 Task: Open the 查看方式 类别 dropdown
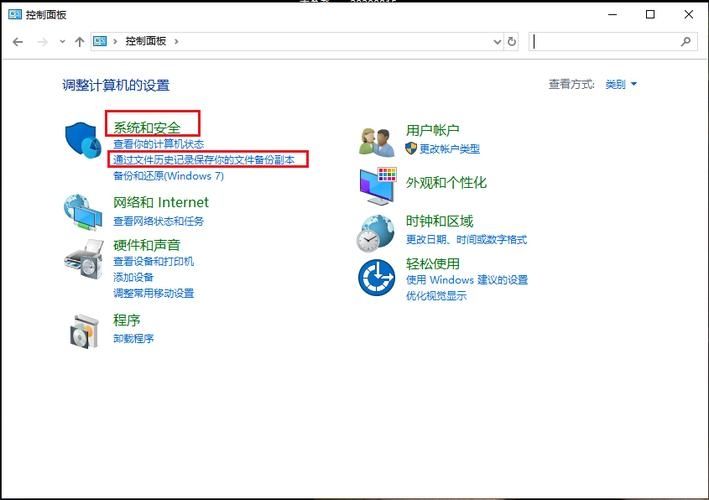pyautogui.click(x=621, y=84)
